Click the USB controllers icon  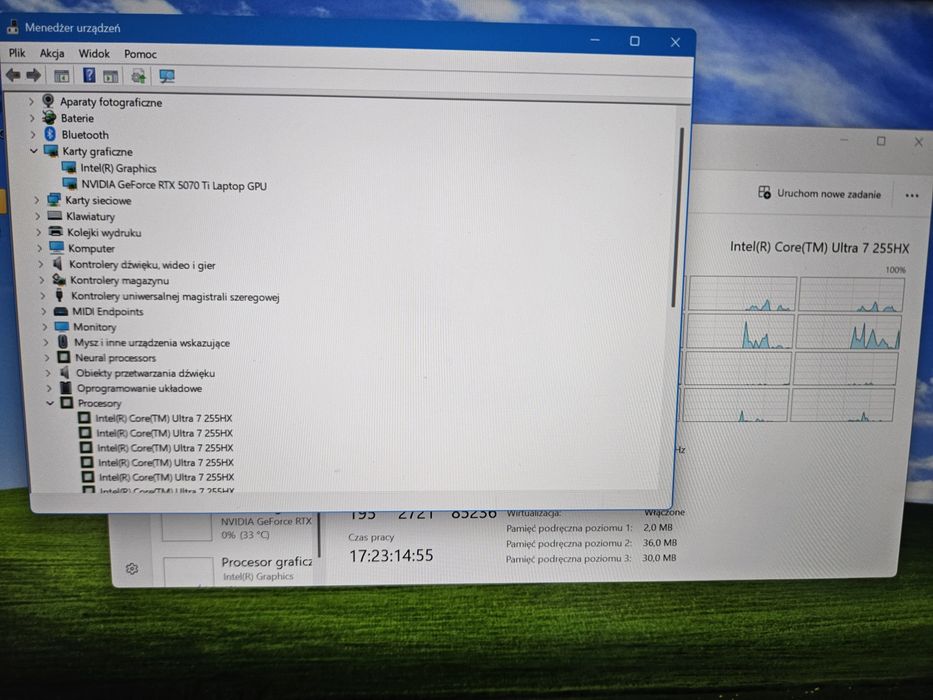click(60, 295)
